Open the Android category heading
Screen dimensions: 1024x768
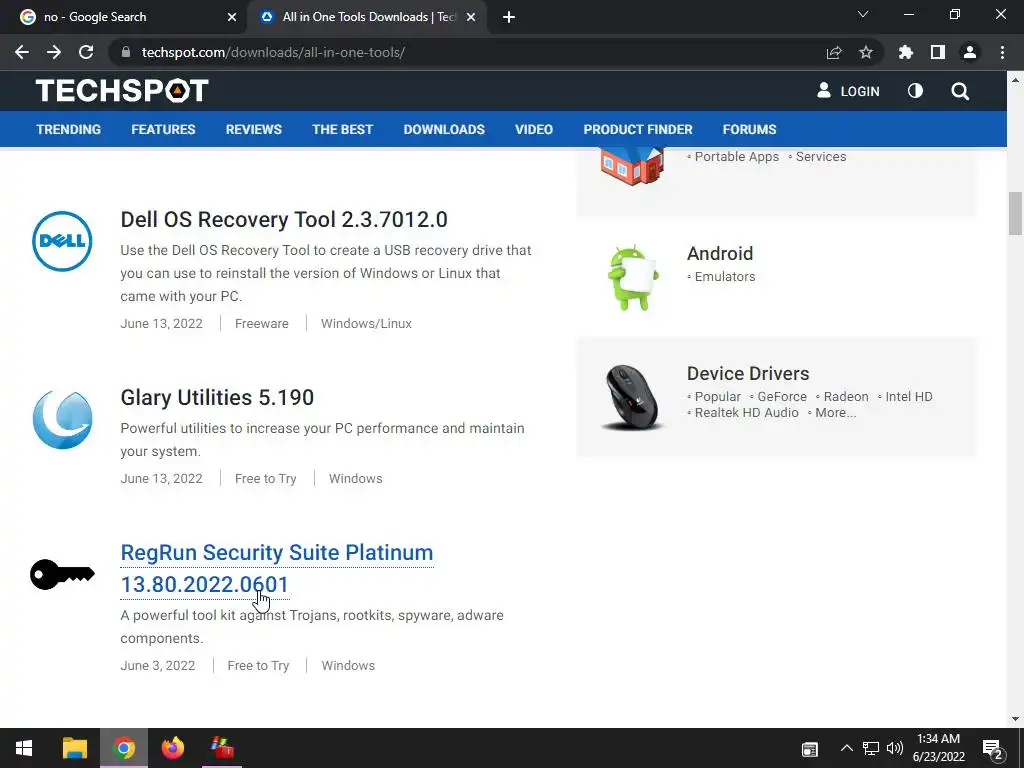720,253
